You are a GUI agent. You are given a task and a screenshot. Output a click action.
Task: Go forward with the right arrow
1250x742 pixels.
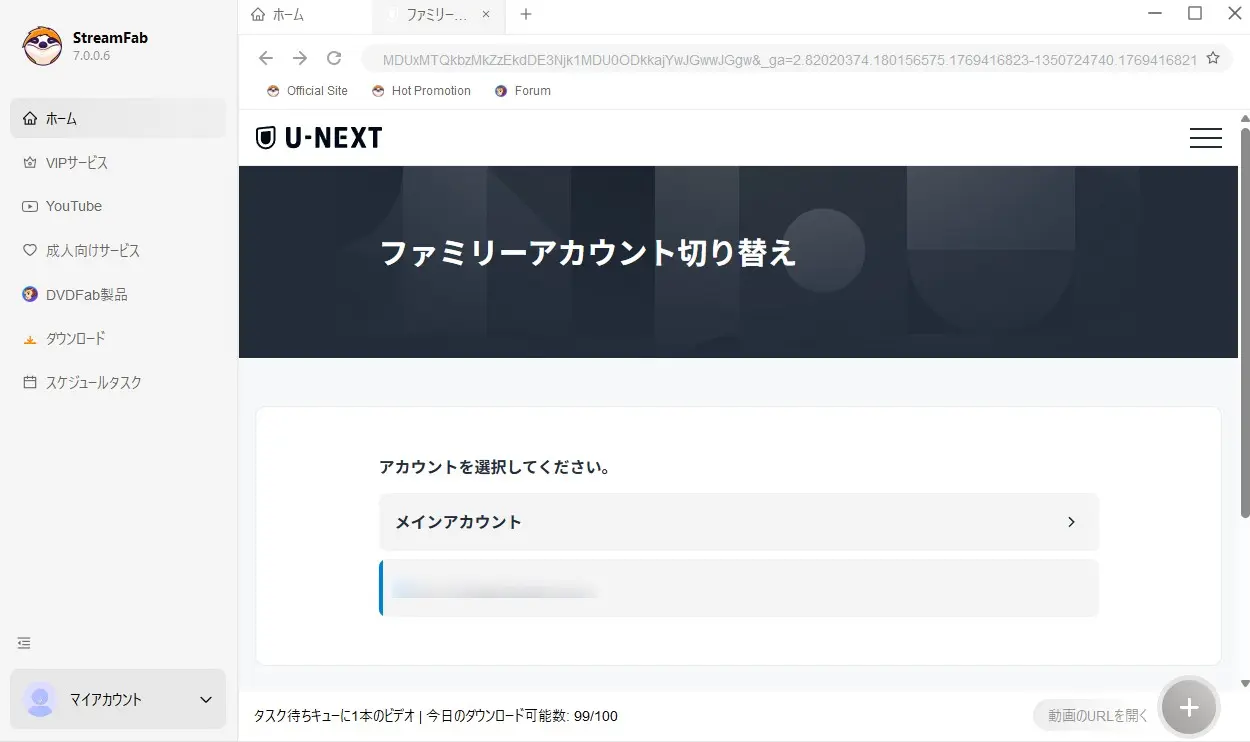click(300, 58)
